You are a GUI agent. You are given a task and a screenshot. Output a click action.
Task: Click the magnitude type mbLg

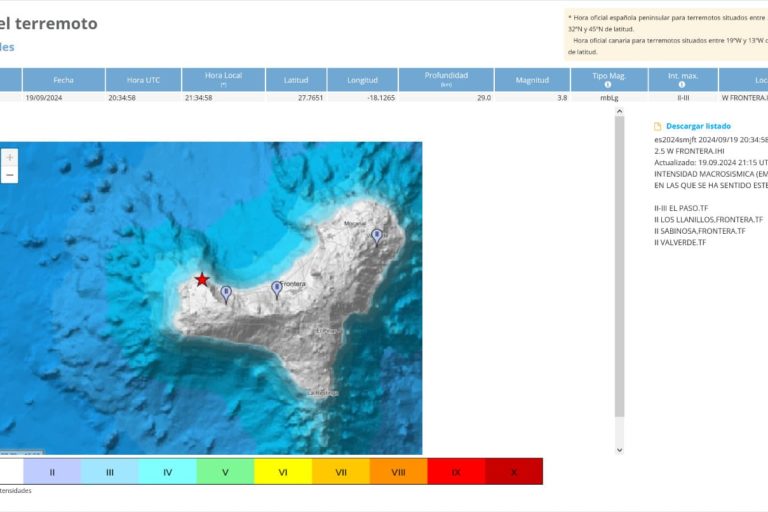pos(609,98)
